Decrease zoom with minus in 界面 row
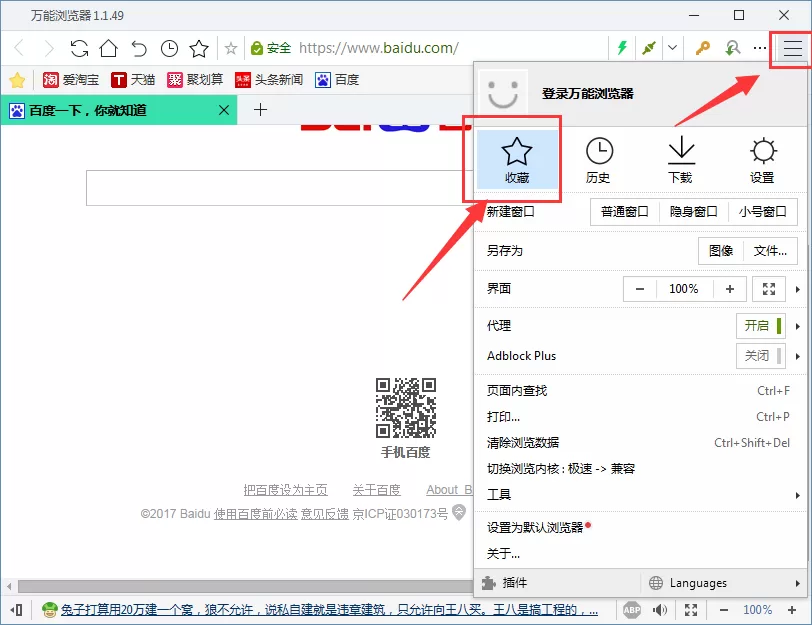 640,289
